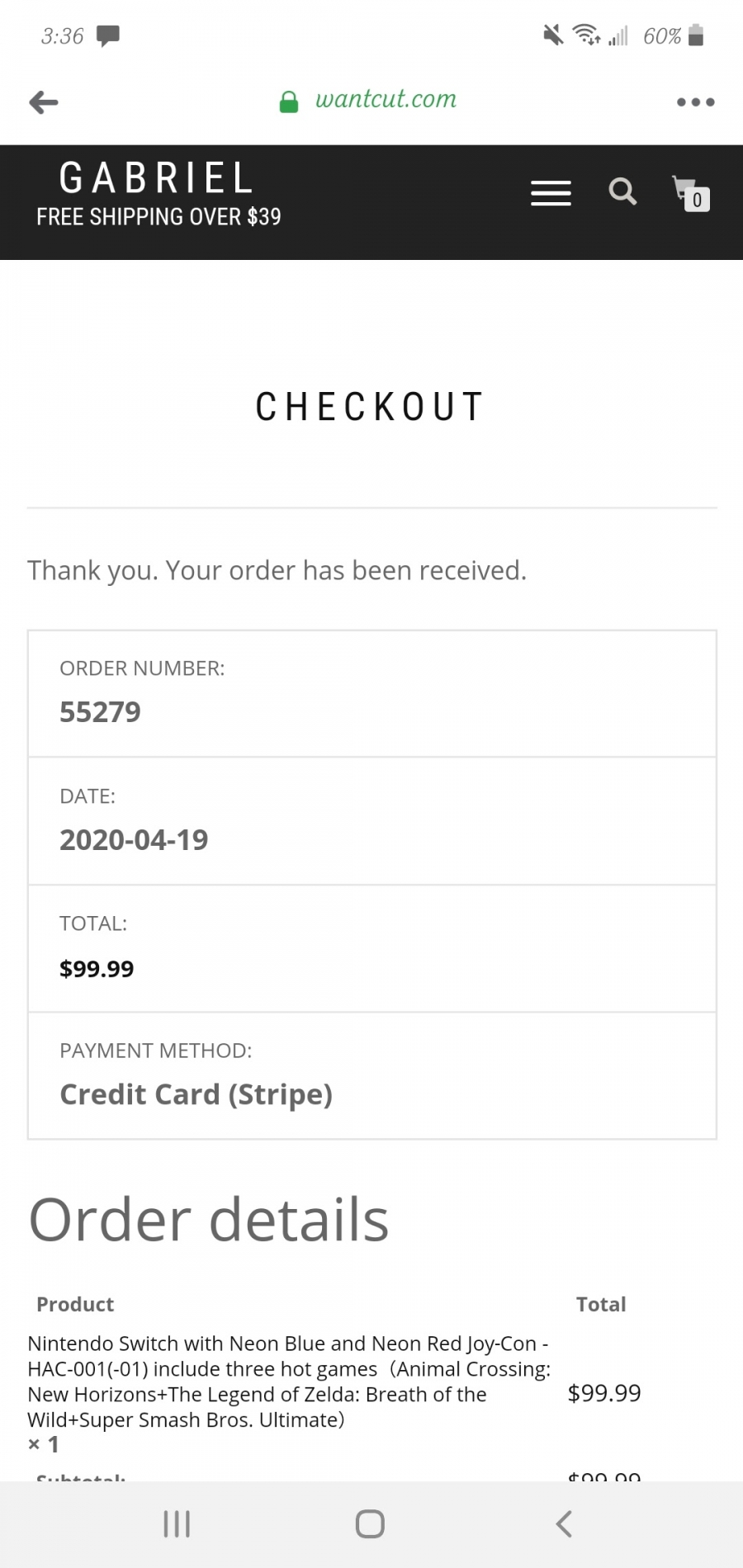743x1568 pixels.
Task: Open the message notification icon
Action: pyautogui.click(x=108, y=35)
